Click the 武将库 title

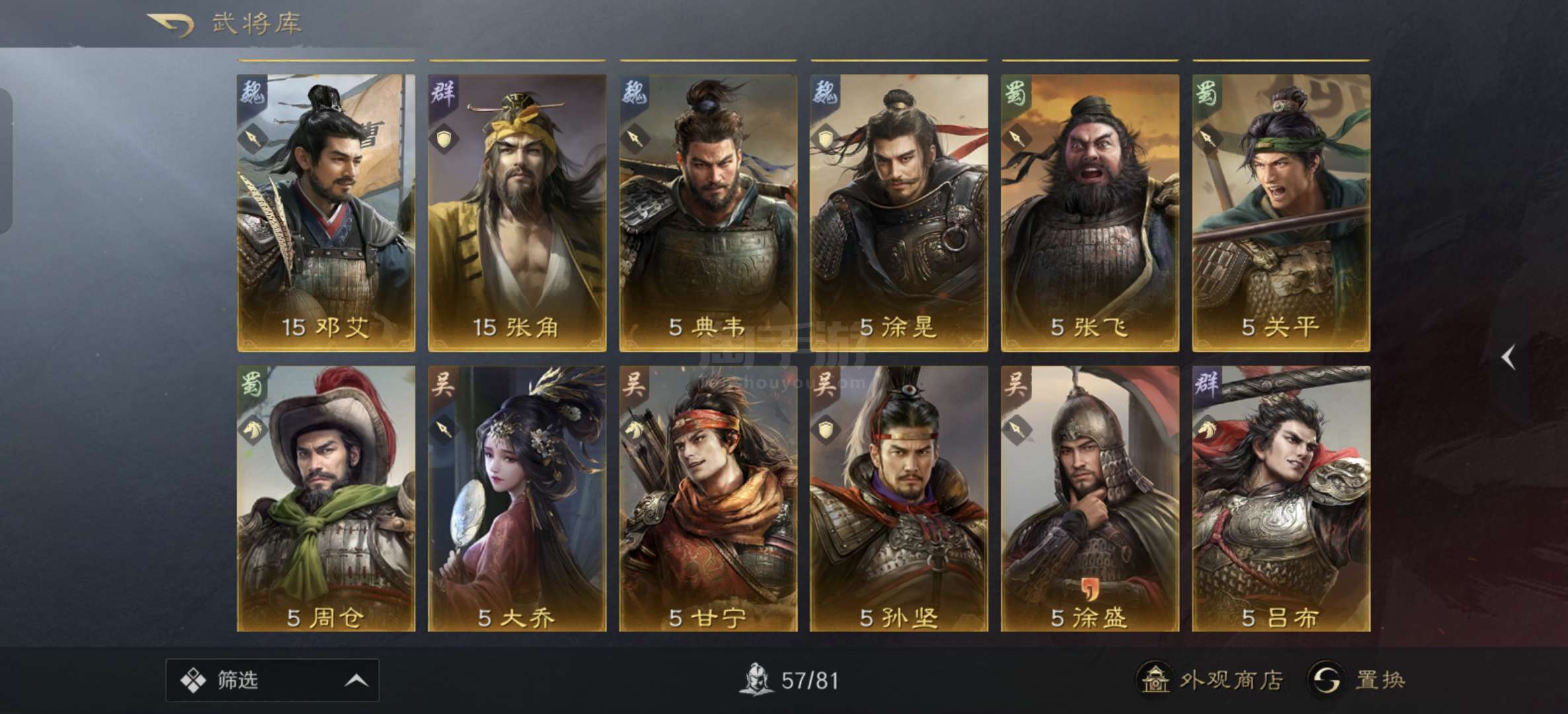pos(256,24)
